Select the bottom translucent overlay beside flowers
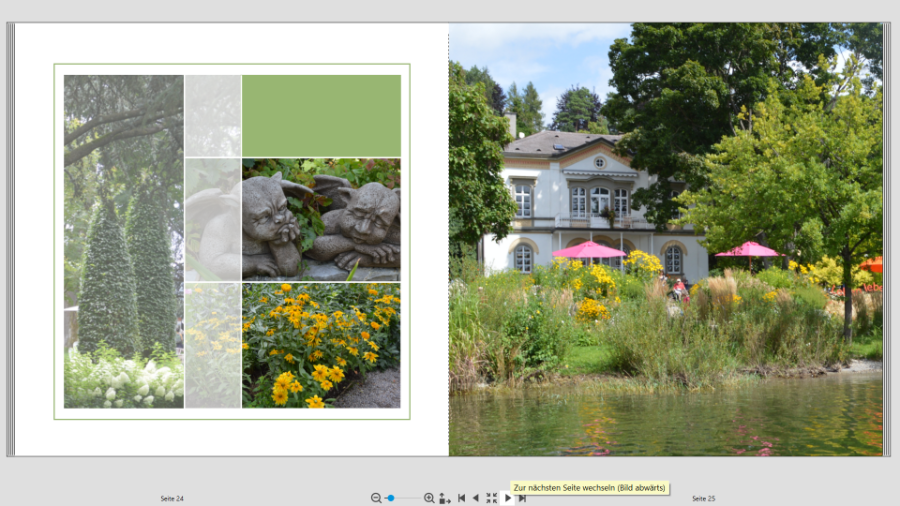 pos(213,345)
